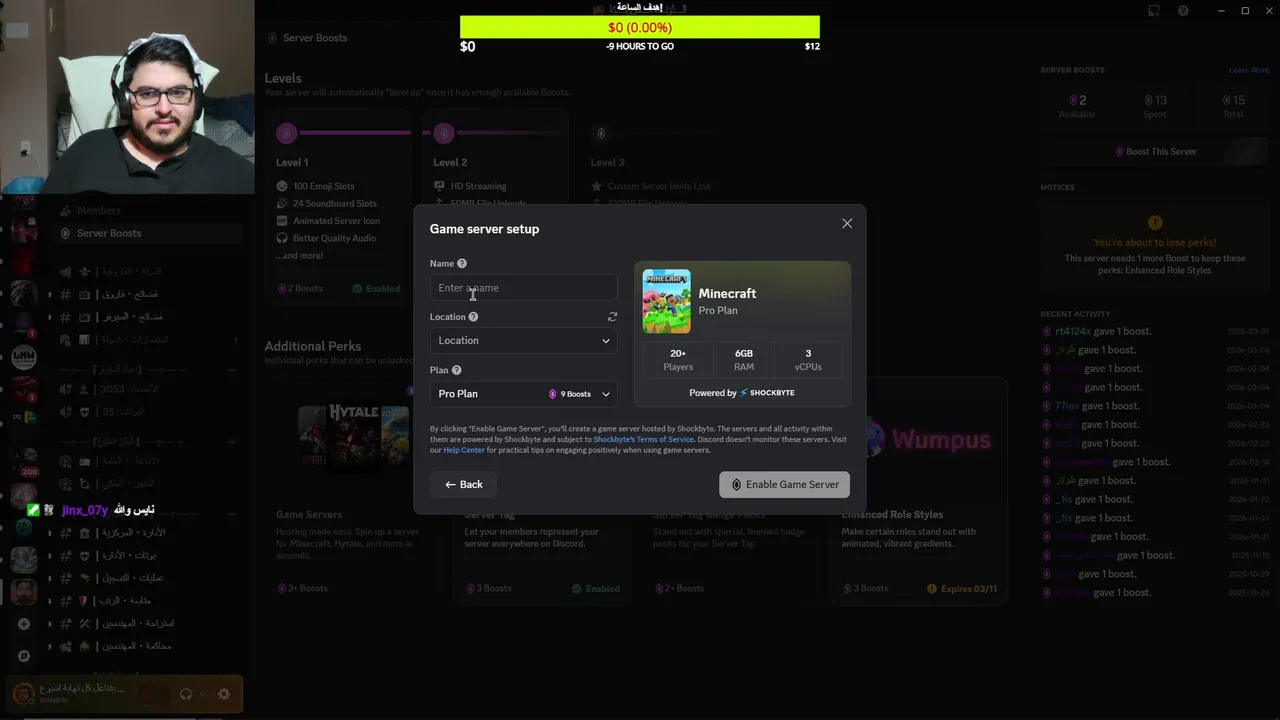
Task: Toggle deafen headphones icon
Action: (186, 694)
